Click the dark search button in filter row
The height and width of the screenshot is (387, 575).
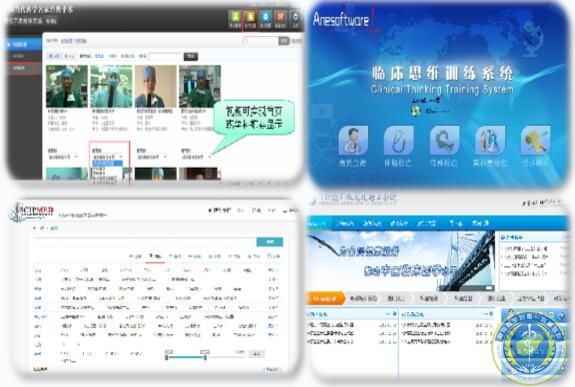191,56
